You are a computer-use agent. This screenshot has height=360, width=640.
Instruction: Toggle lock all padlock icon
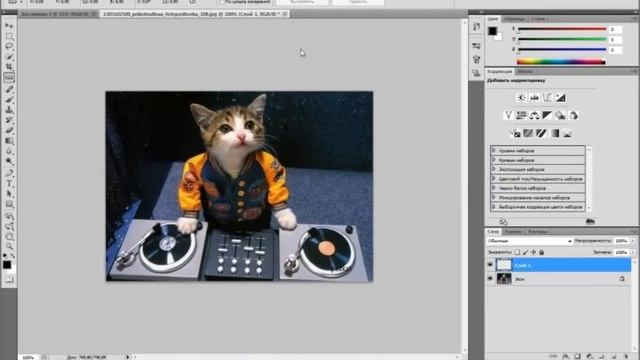[542, 252]
